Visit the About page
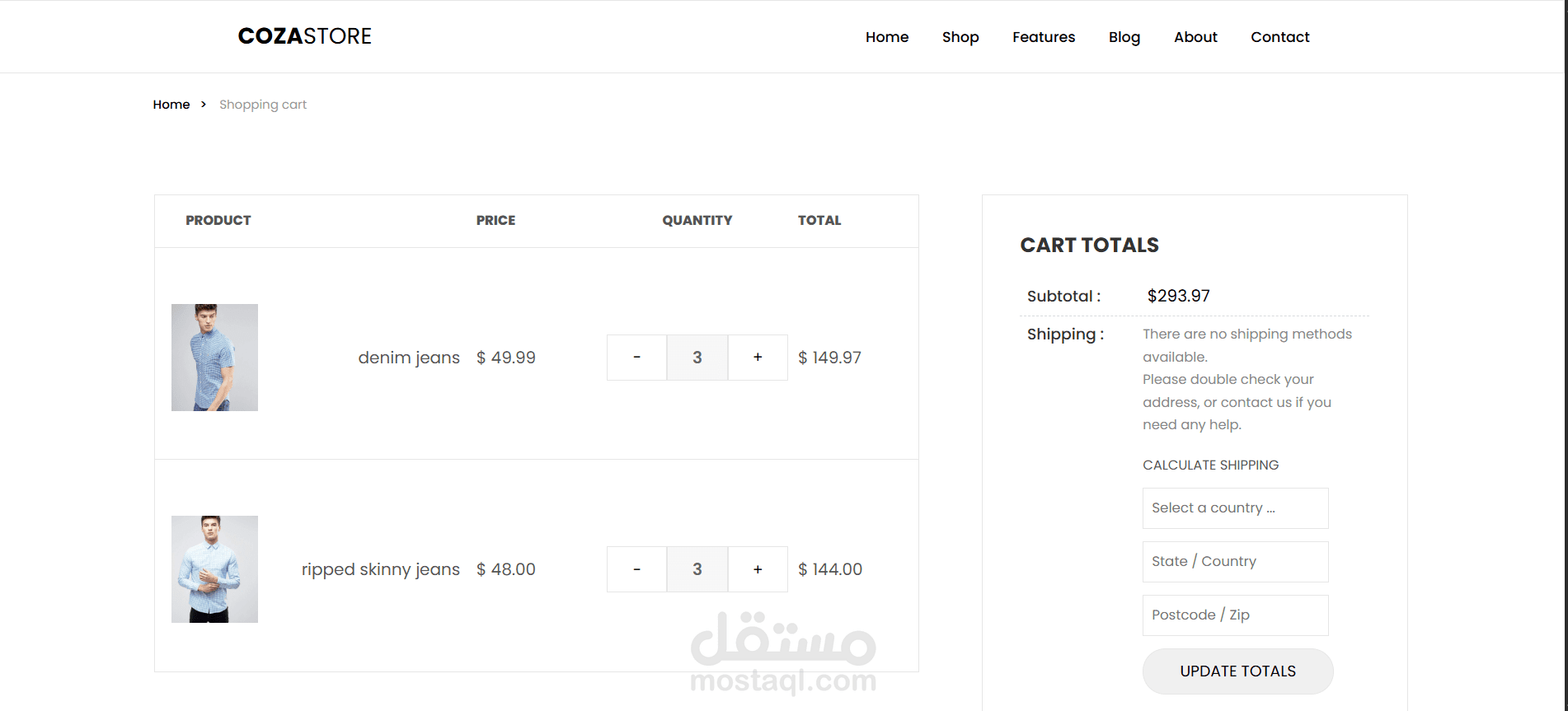Screen dimensions: 1568x711 coord(1195,37)
